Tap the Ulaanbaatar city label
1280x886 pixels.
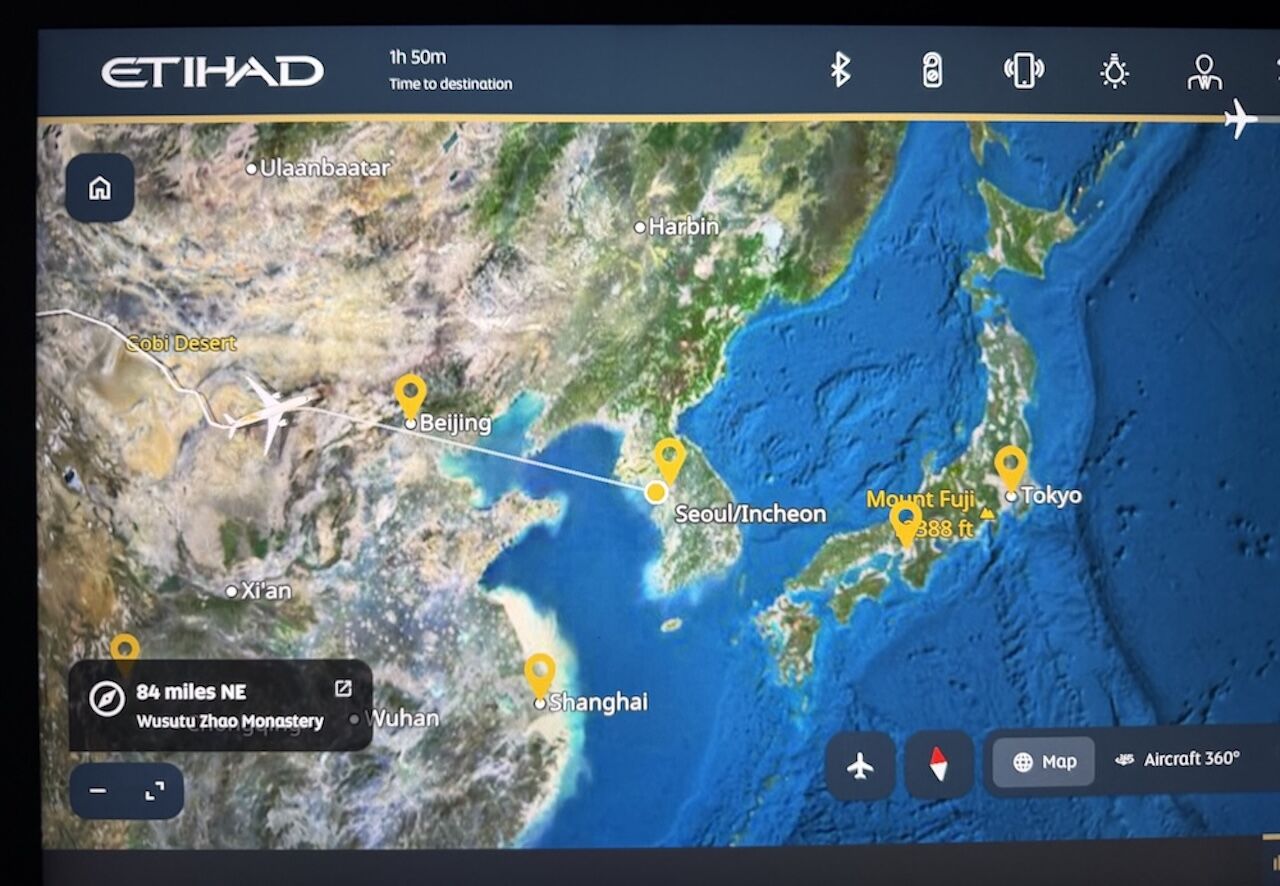click(324, 168)
